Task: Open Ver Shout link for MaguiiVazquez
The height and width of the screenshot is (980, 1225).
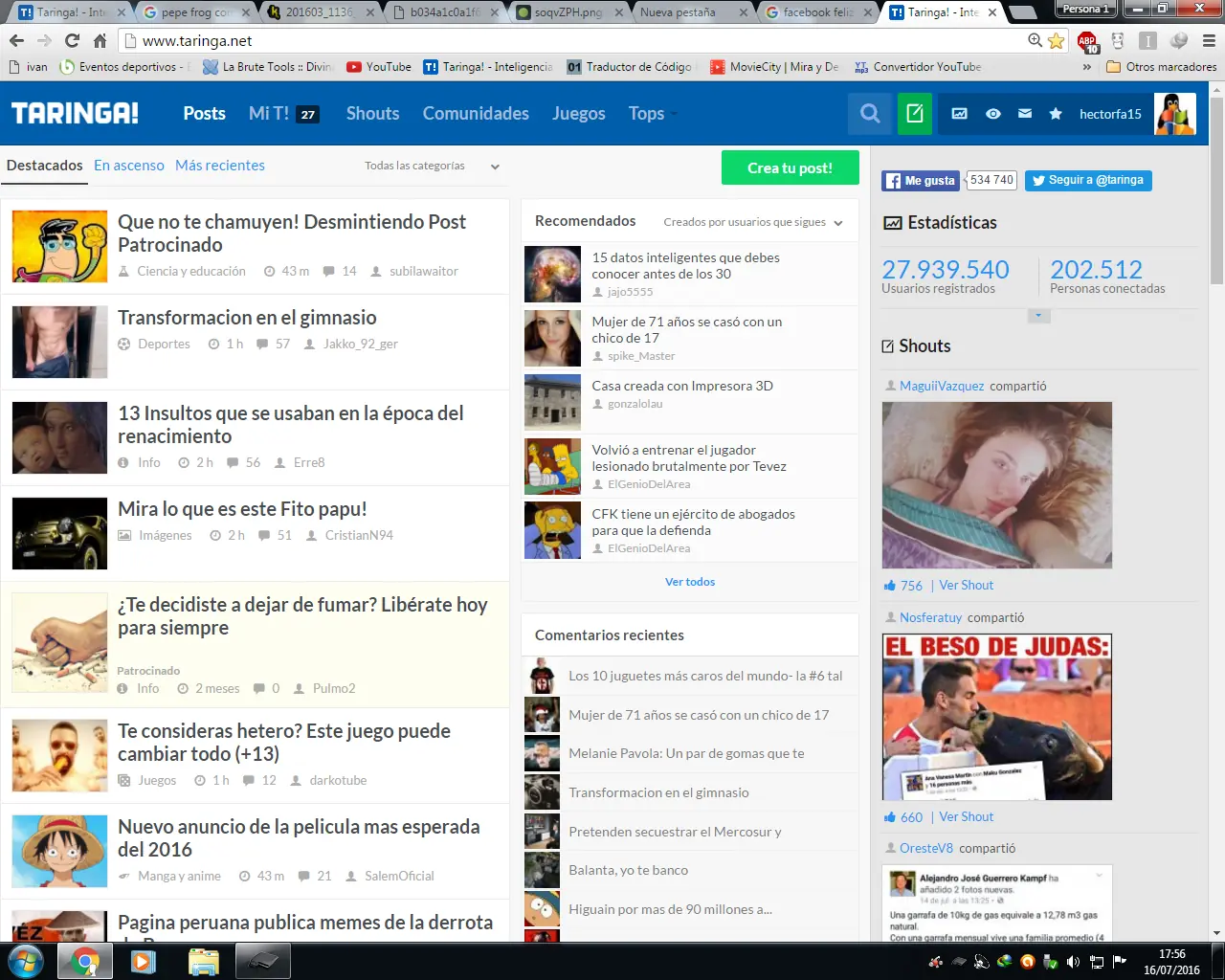Action: coord(967,585)
